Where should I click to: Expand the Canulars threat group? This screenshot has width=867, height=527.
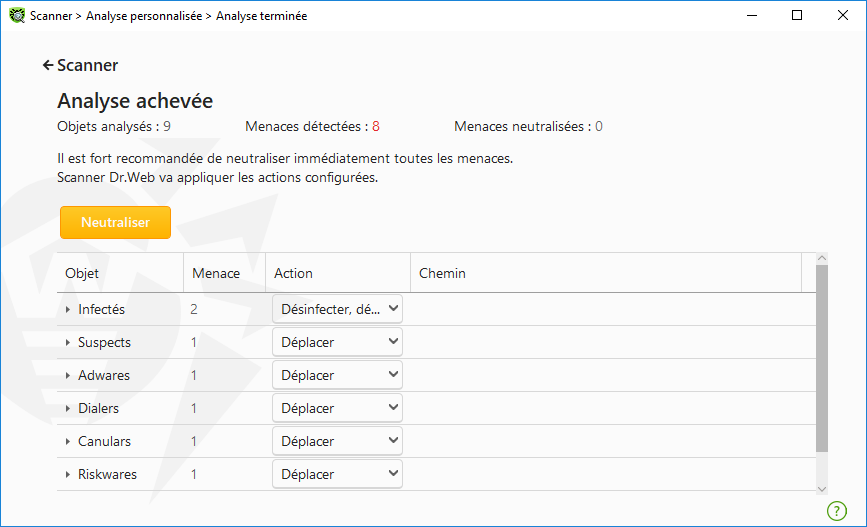[67, 441]
